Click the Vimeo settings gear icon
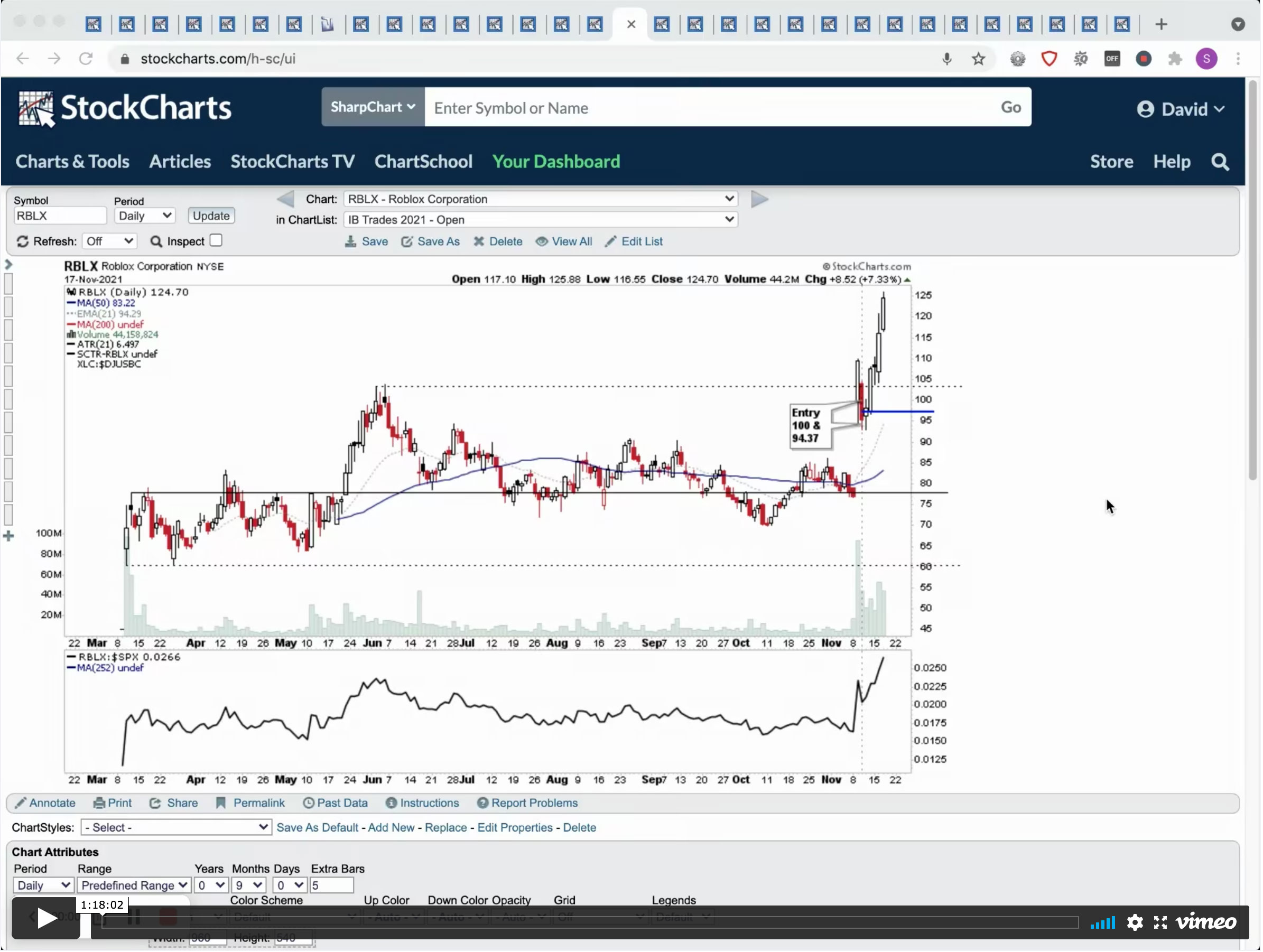The width and height of the screenshot is (1263, 952). point(1135,922)
